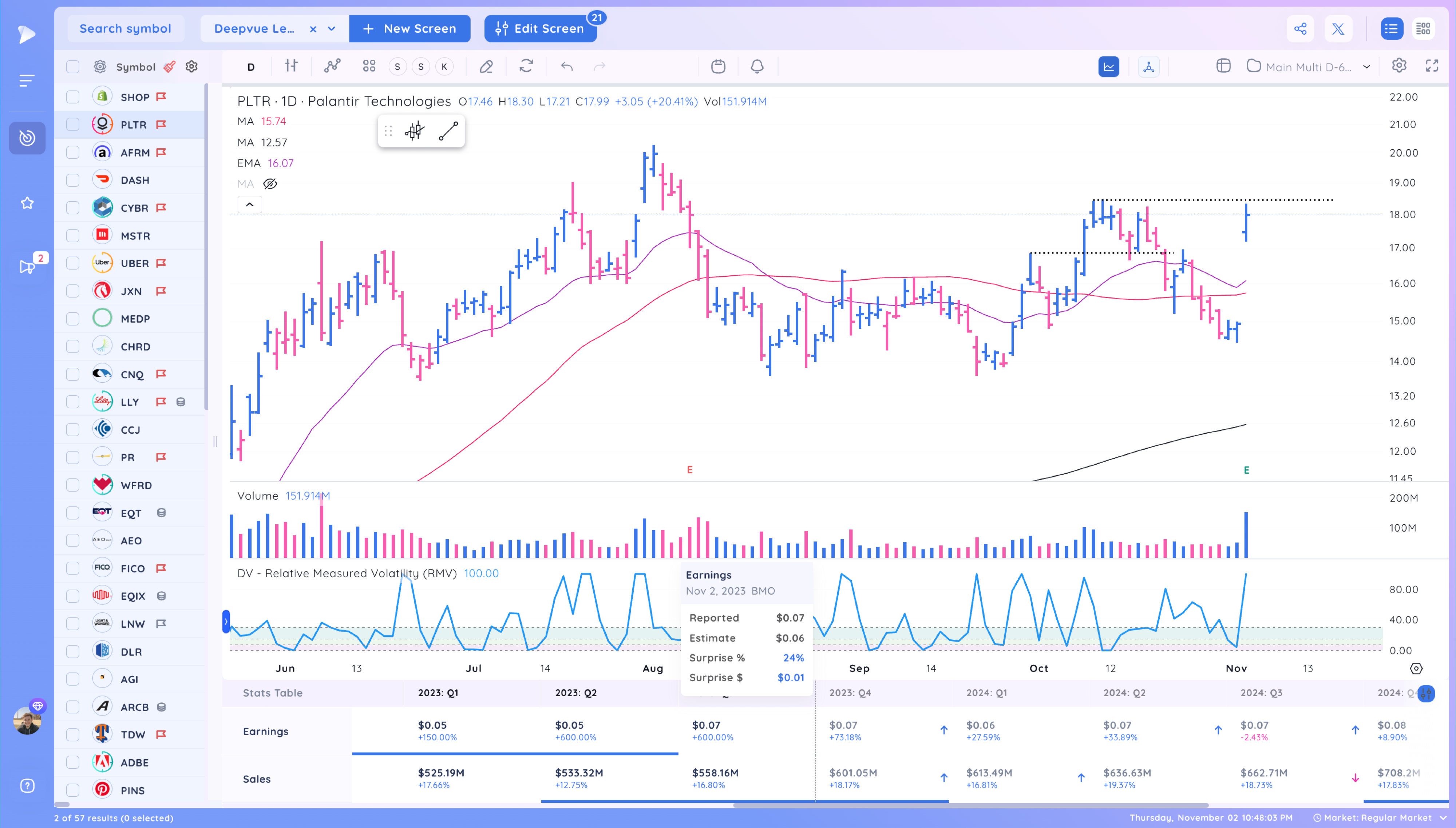
Task: Open the screener radar sidebar icon
Action: click(27, 138)
